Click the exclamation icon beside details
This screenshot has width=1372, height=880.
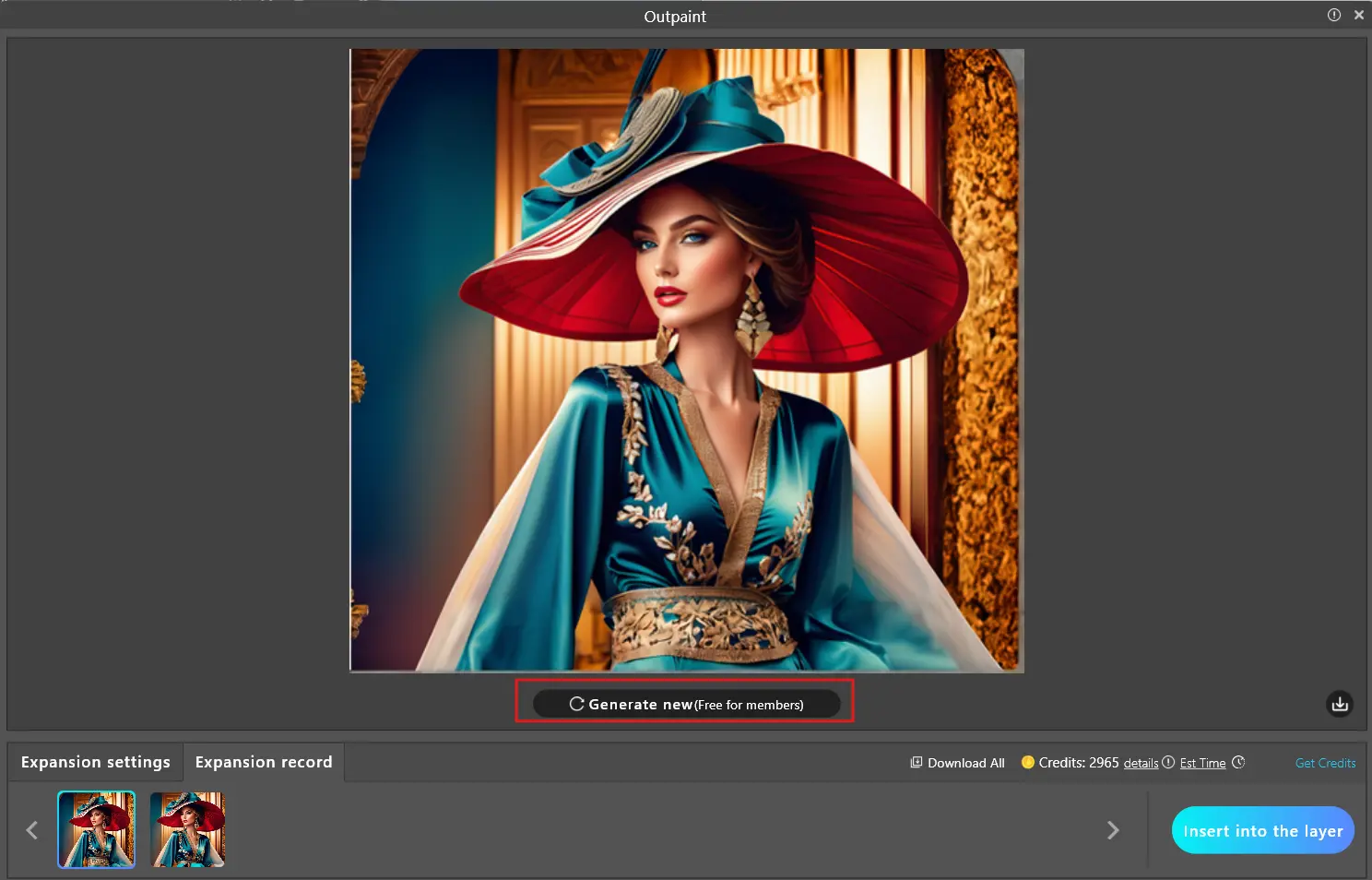(1168, 763)
